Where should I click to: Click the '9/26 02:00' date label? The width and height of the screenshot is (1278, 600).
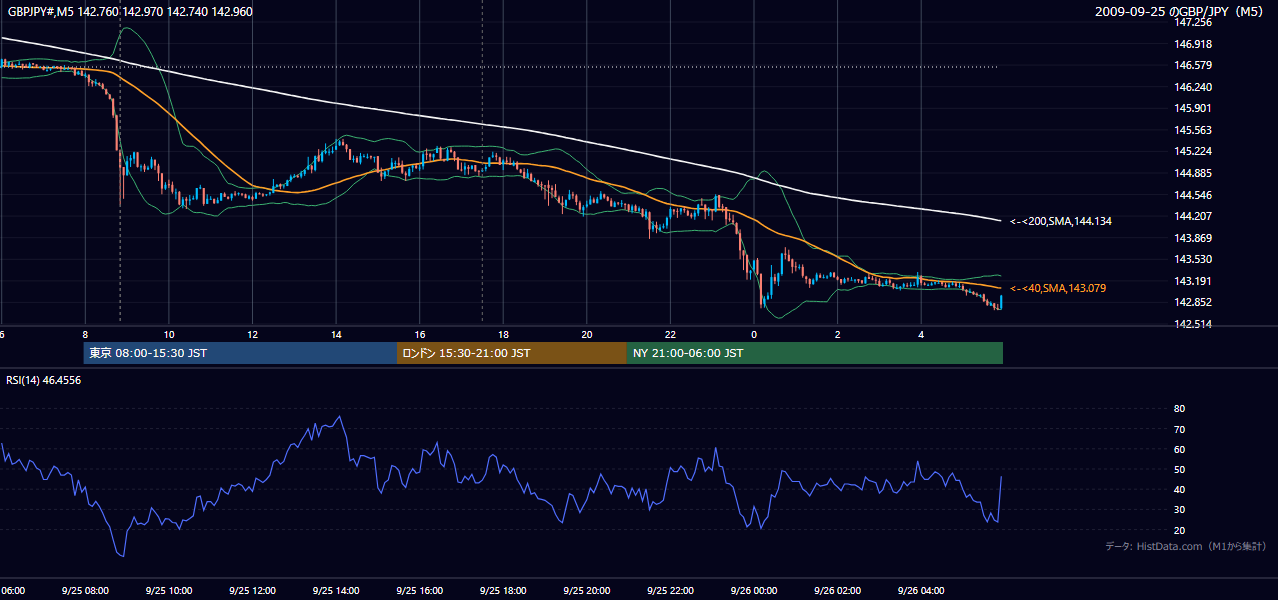836,590
